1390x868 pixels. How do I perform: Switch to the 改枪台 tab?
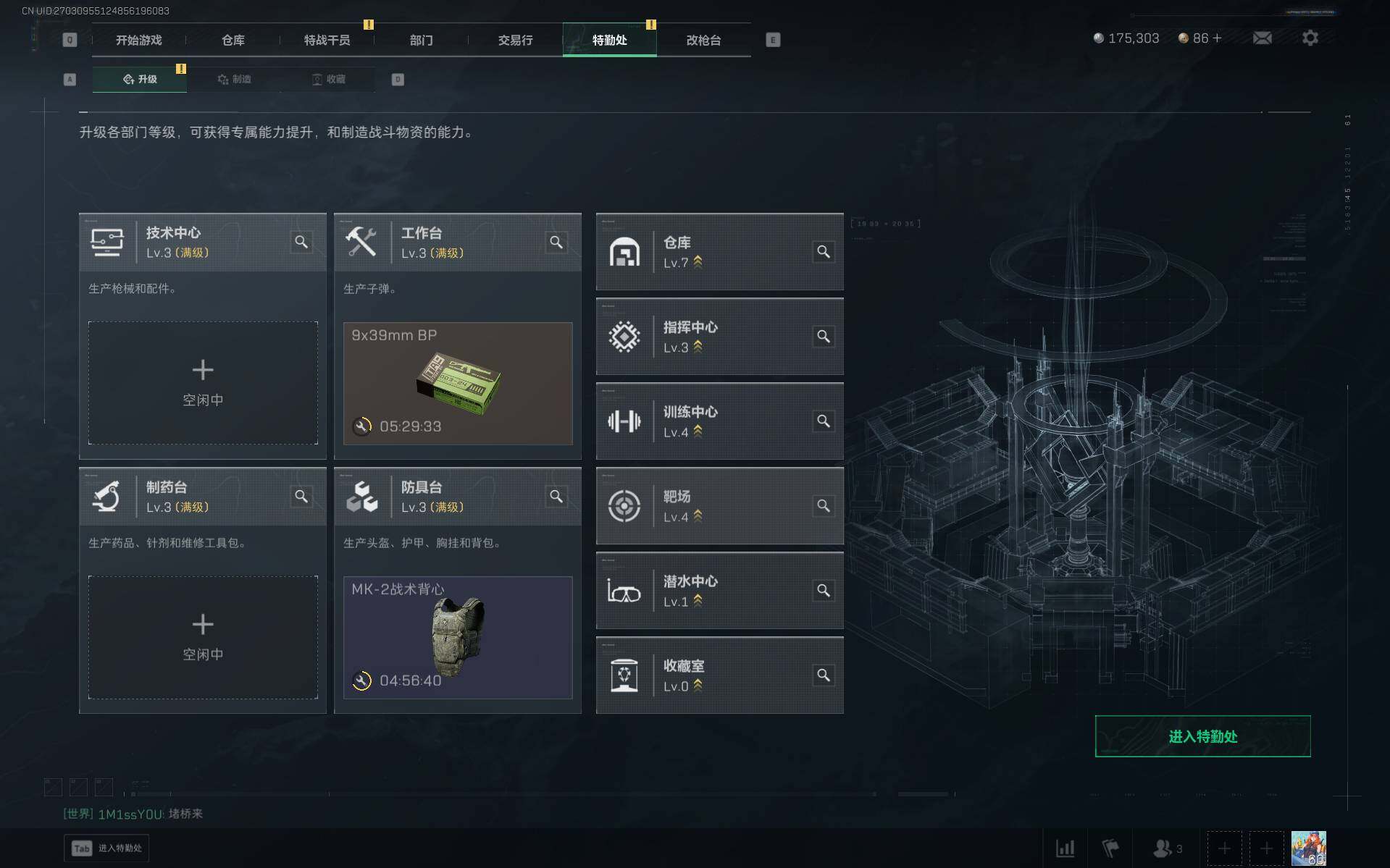703,40
